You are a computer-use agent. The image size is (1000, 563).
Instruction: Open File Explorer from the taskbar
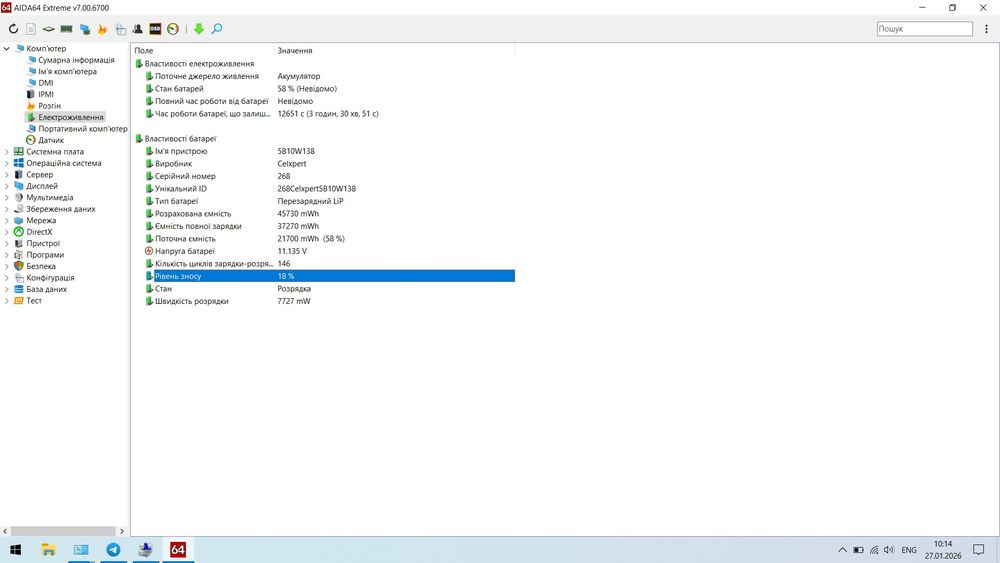(48, 550)
